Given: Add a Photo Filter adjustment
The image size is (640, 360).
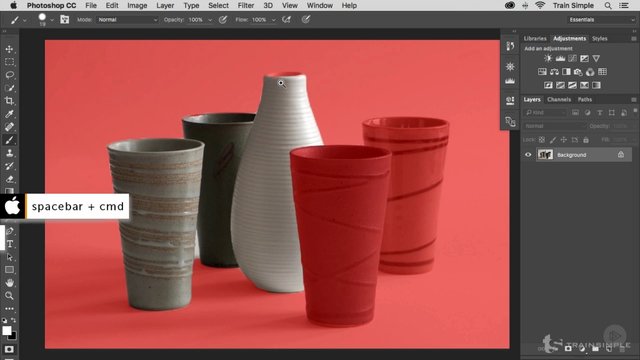Looking at the screenshot, I should [x=578, y=72].
